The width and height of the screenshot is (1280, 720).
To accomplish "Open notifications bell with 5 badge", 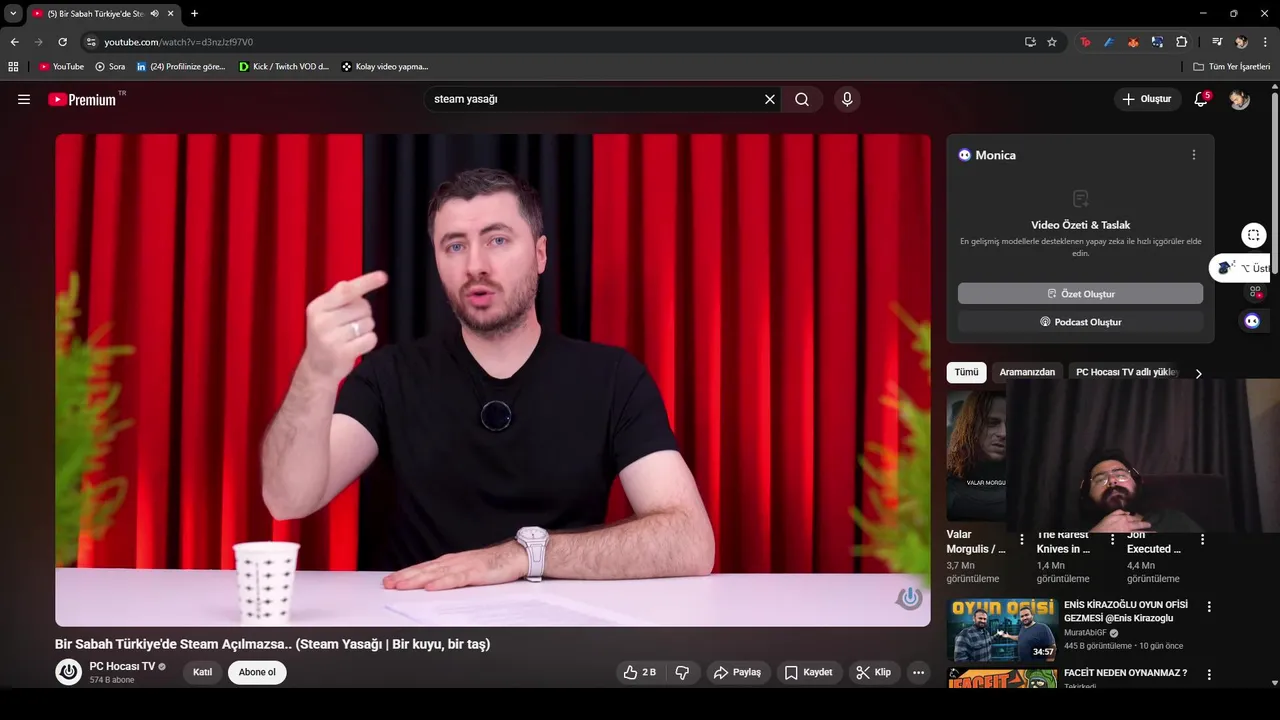I will coord(1202,99).
